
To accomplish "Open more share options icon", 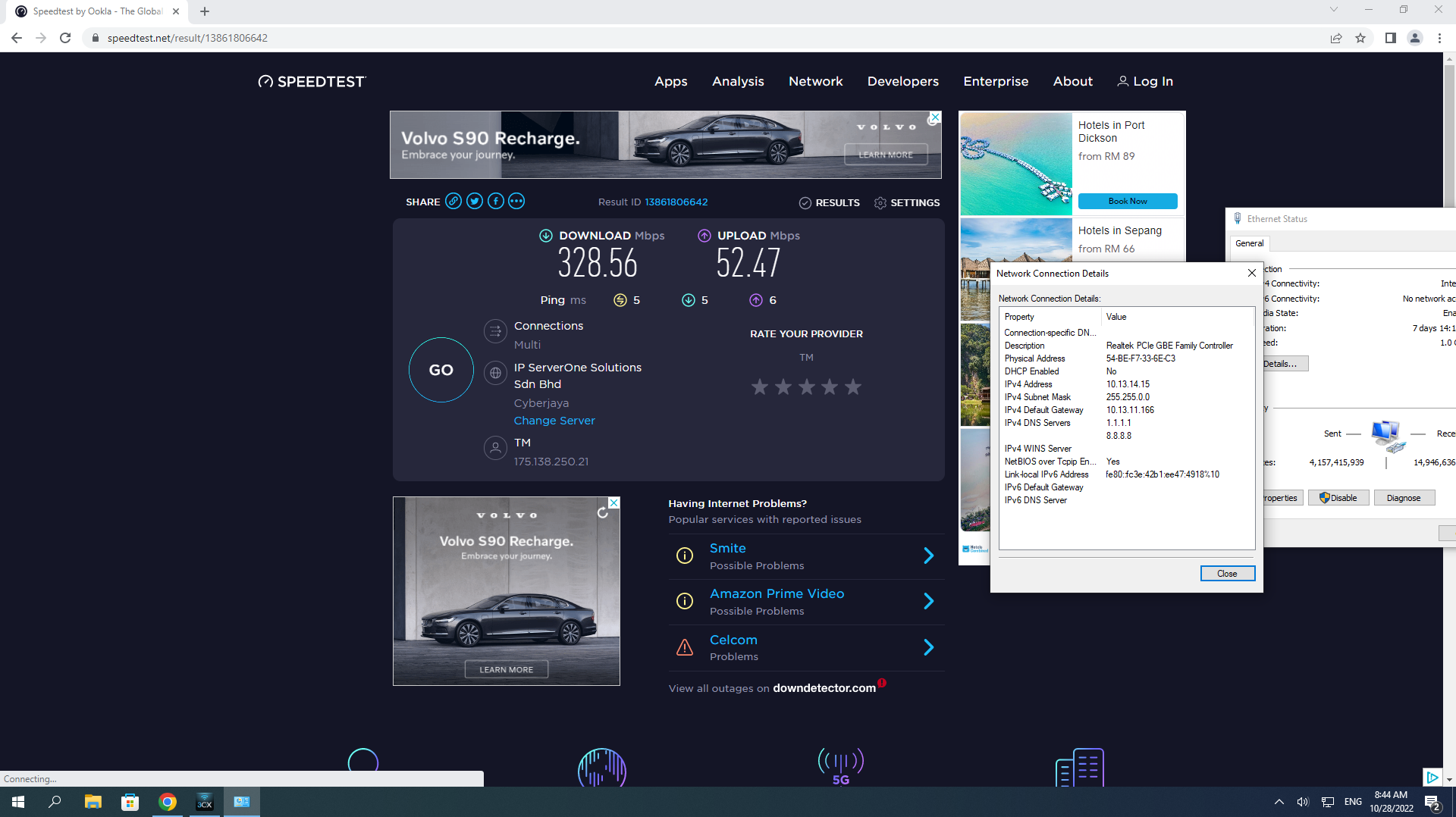I will [516, 201].
